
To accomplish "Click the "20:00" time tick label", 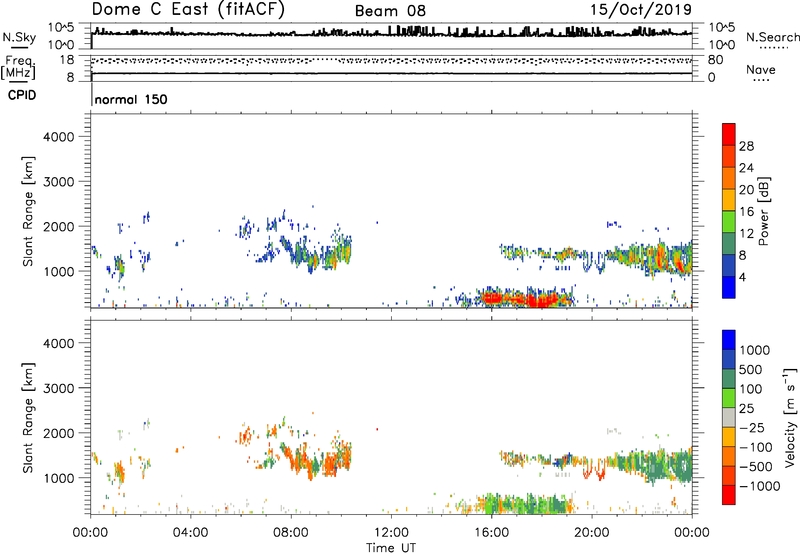I will point(591,533).
